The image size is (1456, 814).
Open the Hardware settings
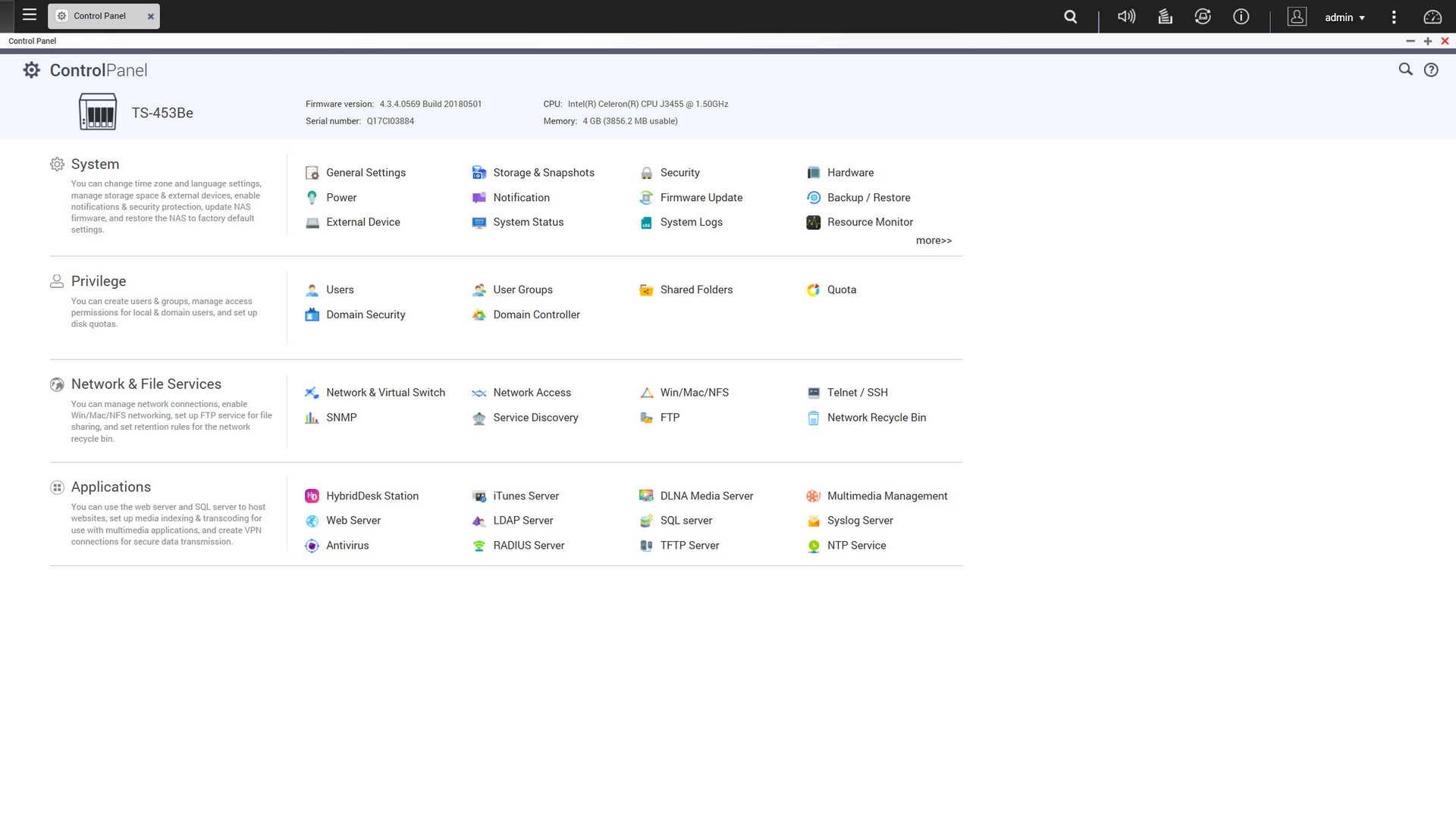tap(840, 173)
